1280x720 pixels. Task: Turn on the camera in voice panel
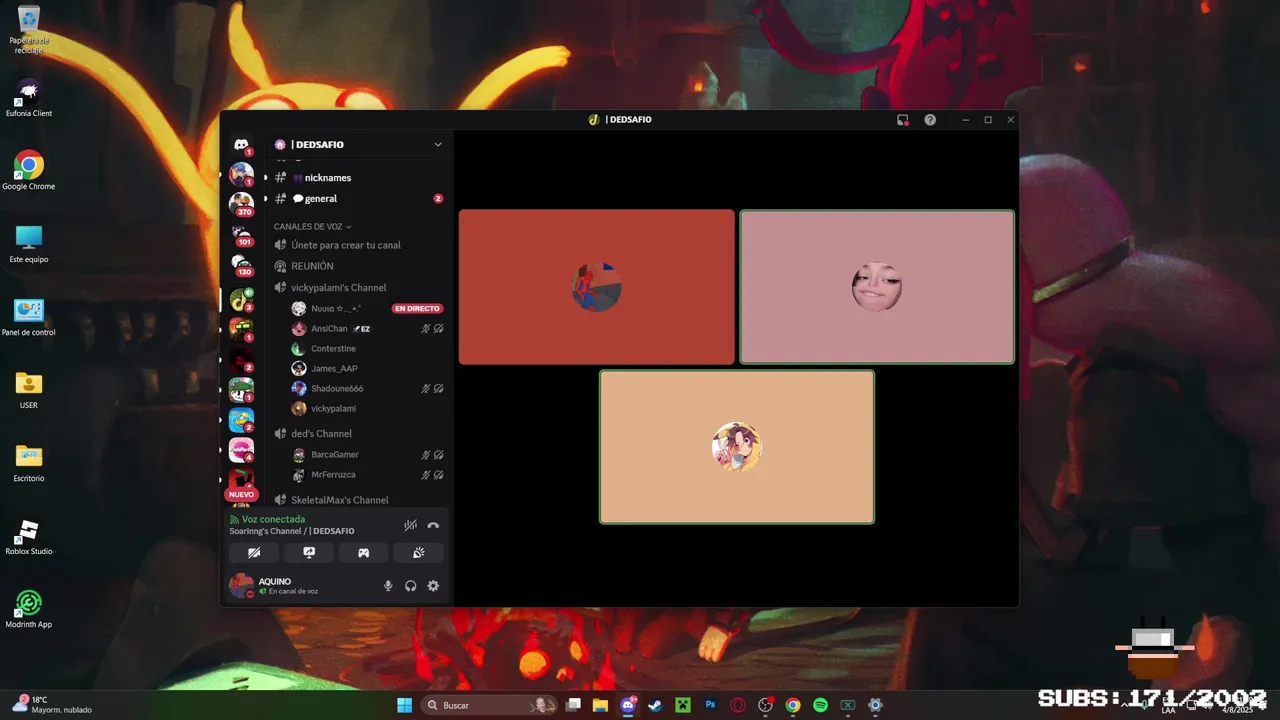tap(254, 552)
